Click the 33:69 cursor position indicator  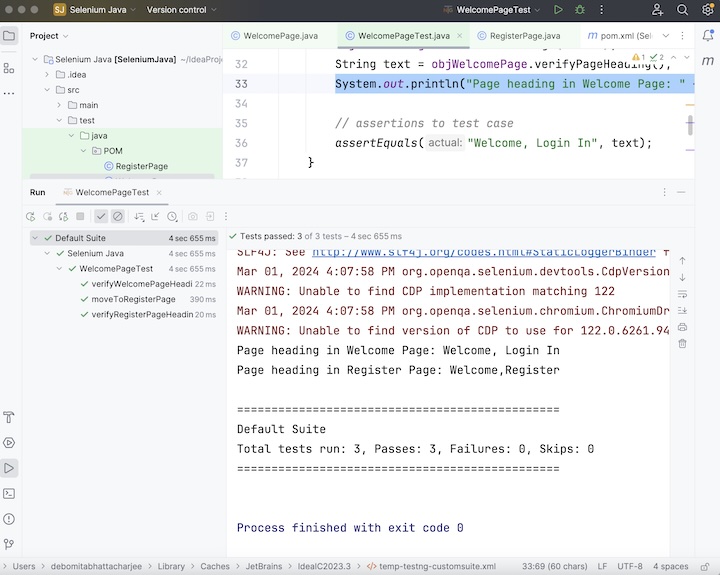pyautogui.click(x=555, y=566)
